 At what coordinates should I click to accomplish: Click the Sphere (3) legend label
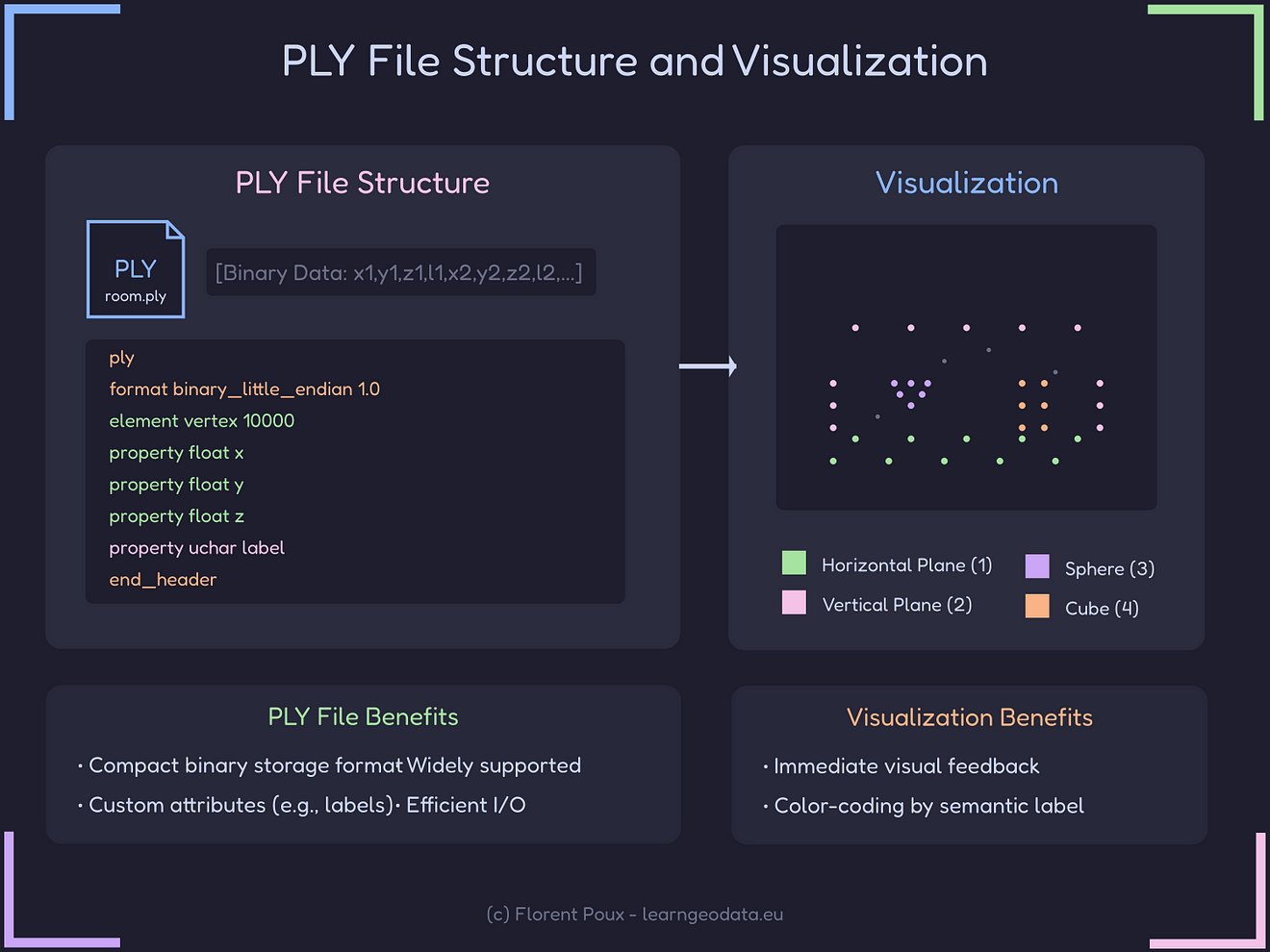tap(1109, 569)
